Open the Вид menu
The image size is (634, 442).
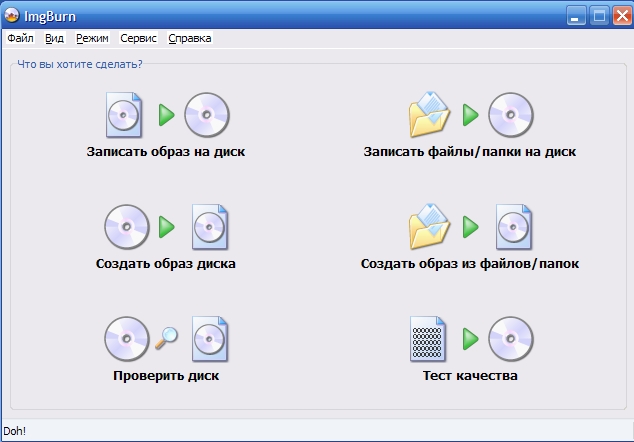[54, 38]
